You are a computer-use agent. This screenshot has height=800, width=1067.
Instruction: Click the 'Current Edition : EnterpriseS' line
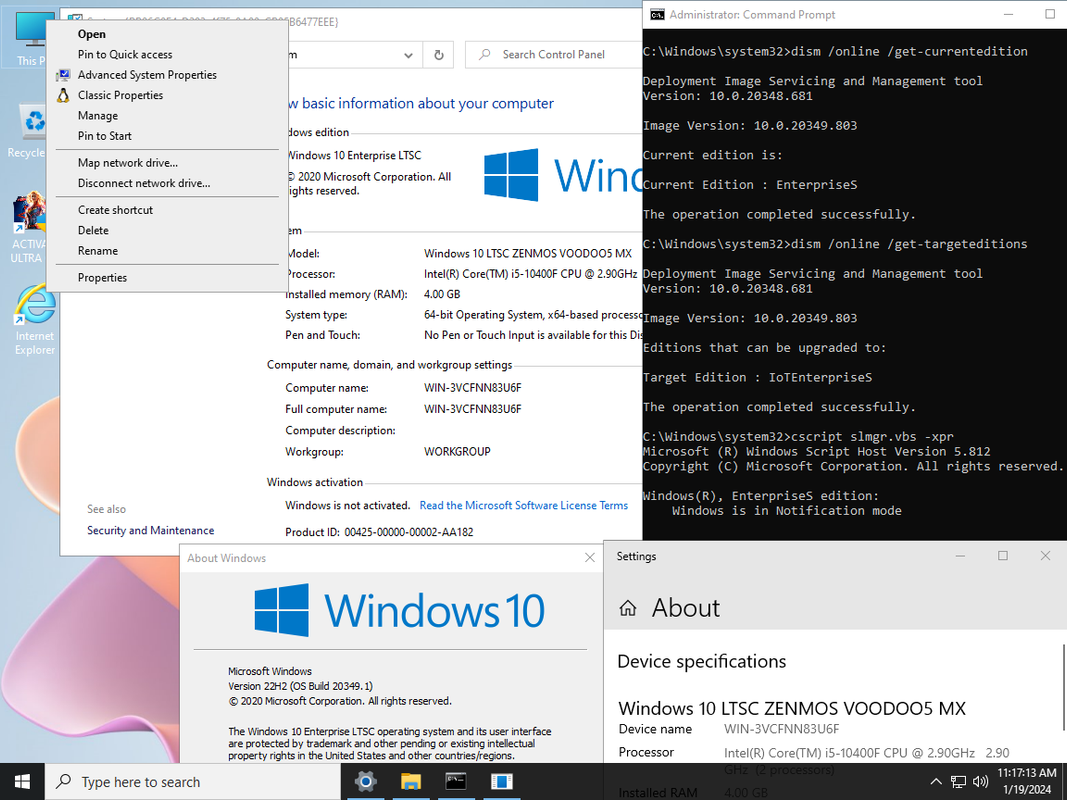[x=750, y=185]
